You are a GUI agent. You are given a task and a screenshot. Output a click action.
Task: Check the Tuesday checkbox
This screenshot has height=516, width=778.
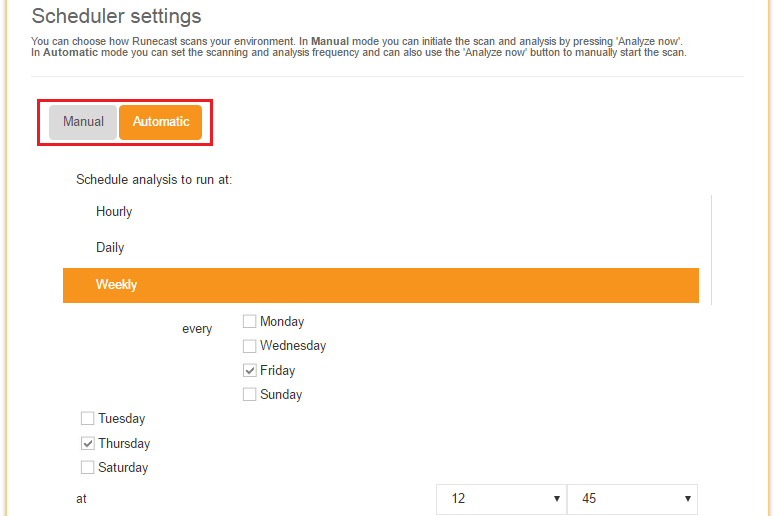point(88,419)
